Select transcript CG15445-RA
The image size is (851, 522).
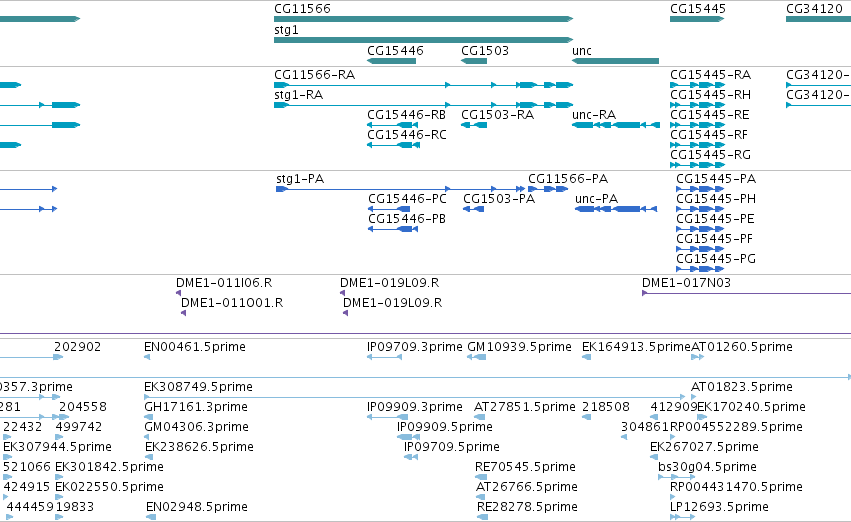pyautogui.click(x=710, y=75)
